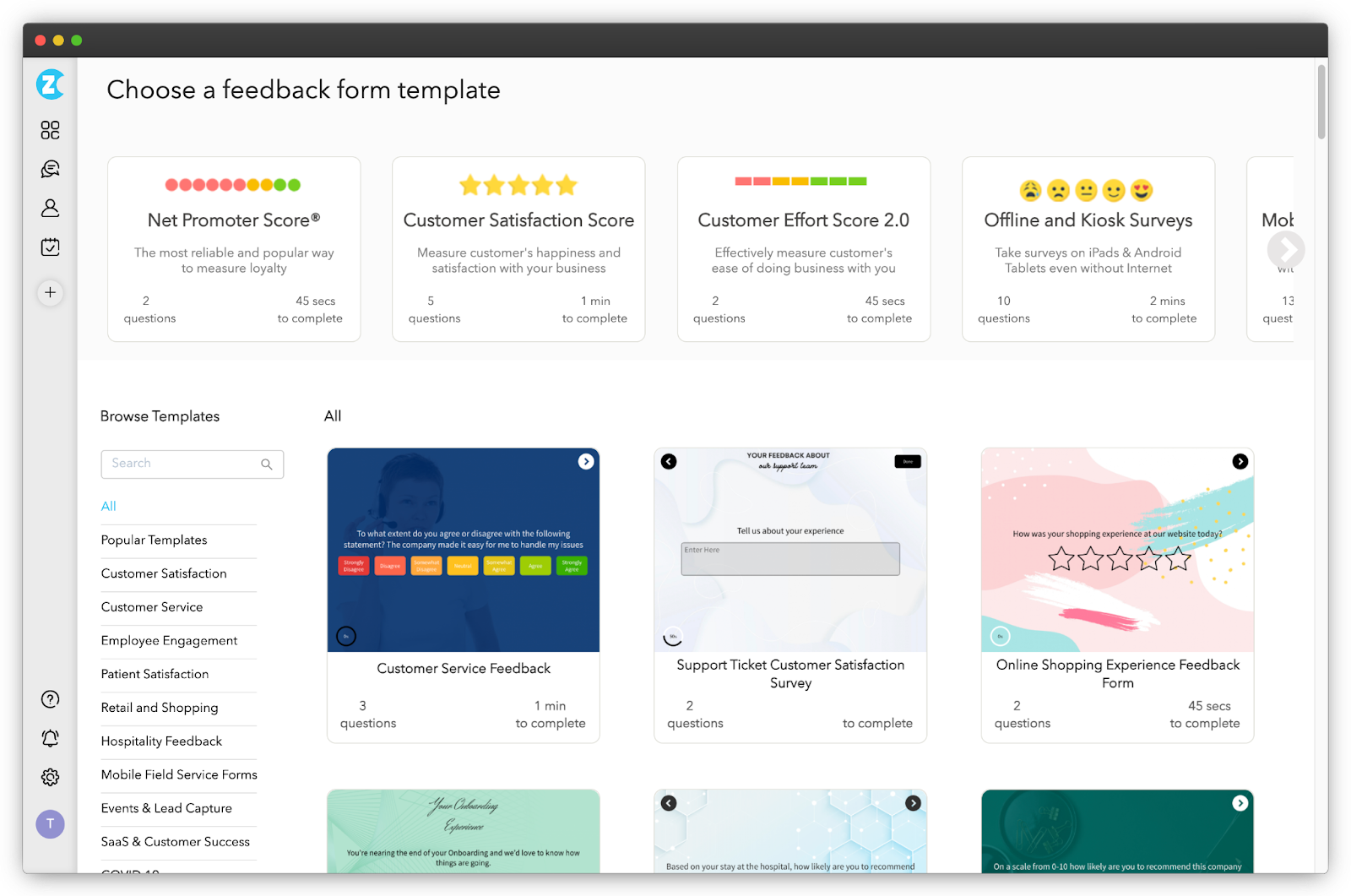
Task: Click the page vertical scrollbar
Action: pyautogui.click(x=1321, y=101)
